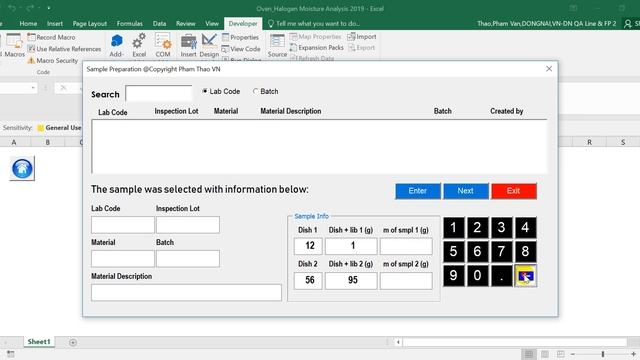Open the Home ribbon tab
Image resolution: width=640 pixels, height=360 pixels.
click(x=28, y=24)
